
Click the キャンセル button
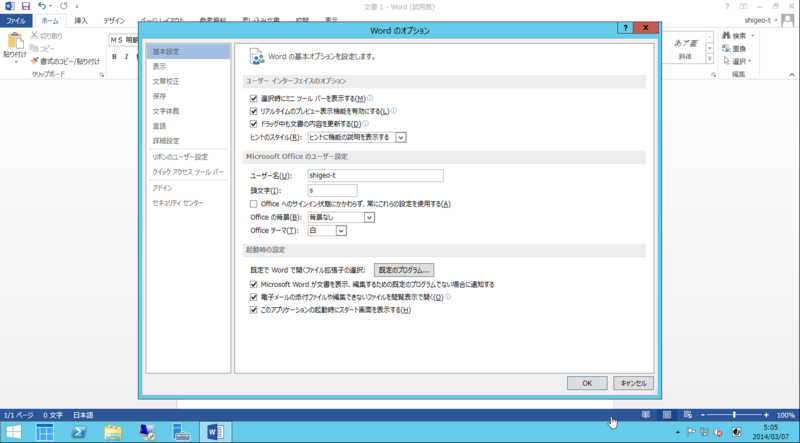633,383
